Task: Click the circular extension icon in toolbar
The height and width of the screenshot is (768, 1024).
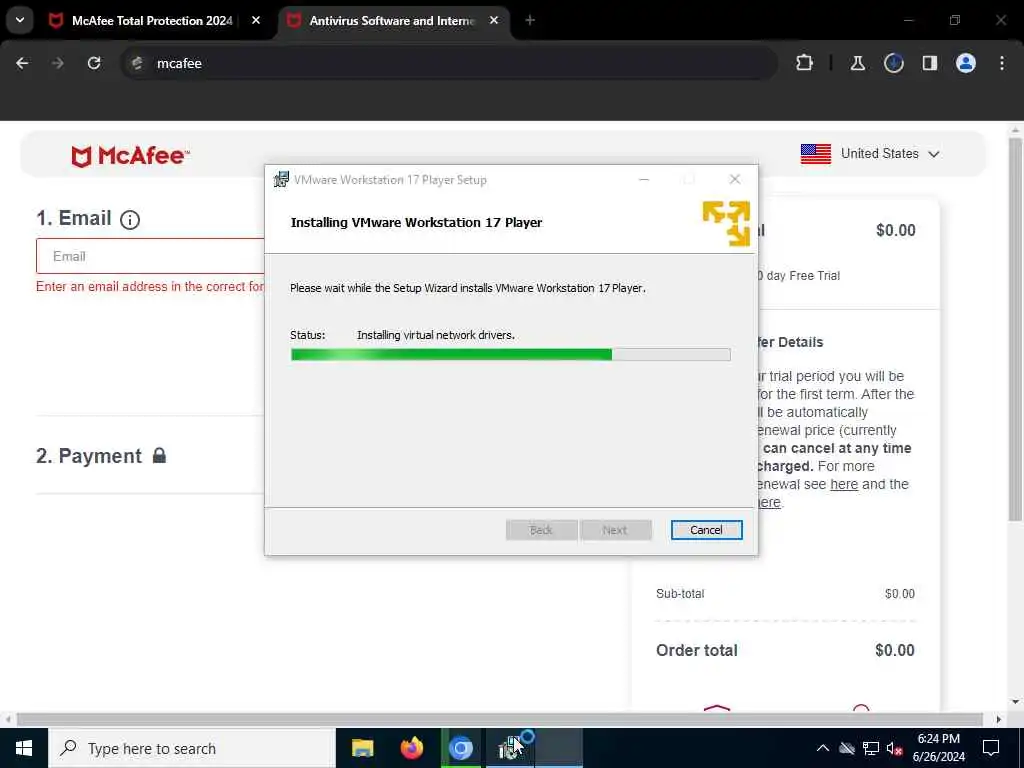Action: [x=893, y=63]
